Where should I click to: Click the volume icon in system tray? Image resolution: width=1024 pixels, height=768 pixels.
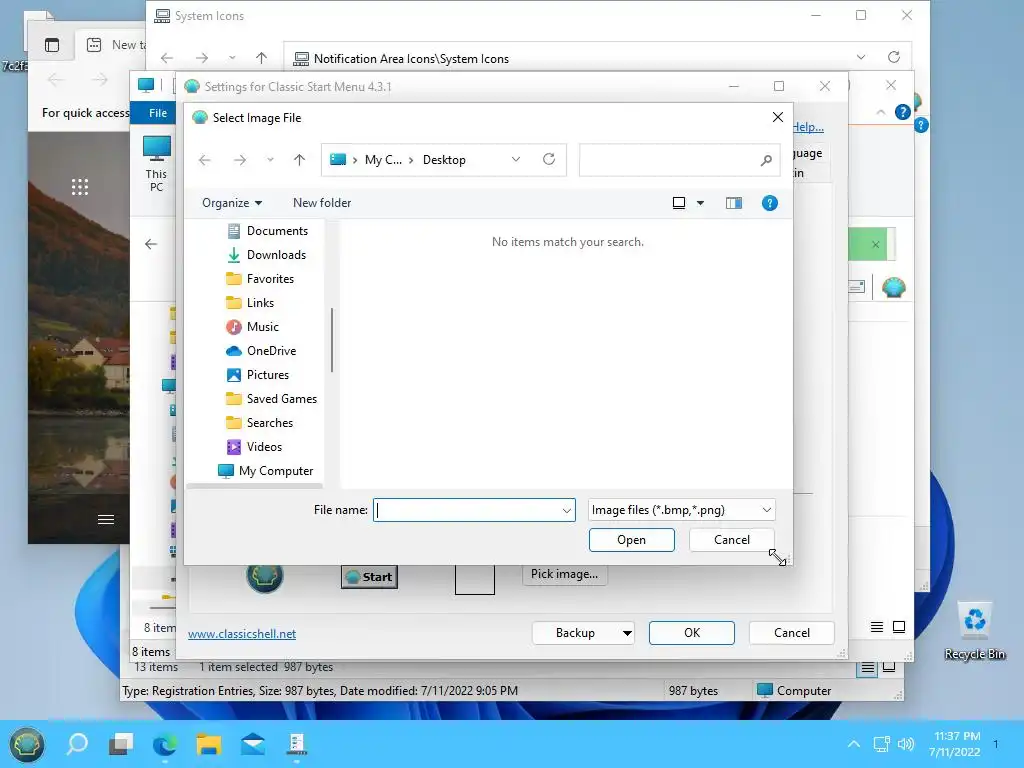906,744
